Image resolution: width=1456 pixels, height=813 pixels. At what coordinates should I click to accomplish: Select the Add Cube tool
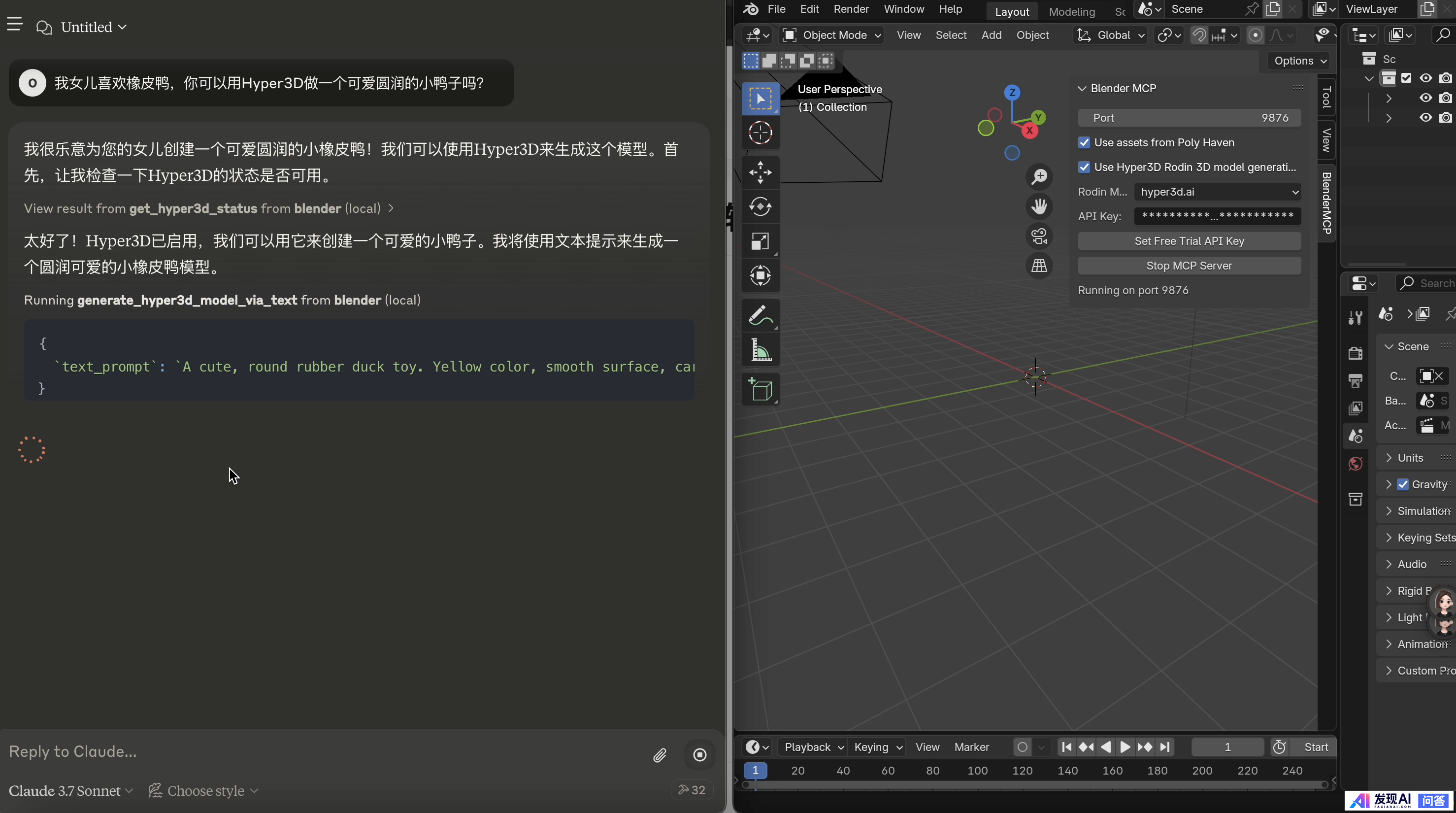point(760,390)
